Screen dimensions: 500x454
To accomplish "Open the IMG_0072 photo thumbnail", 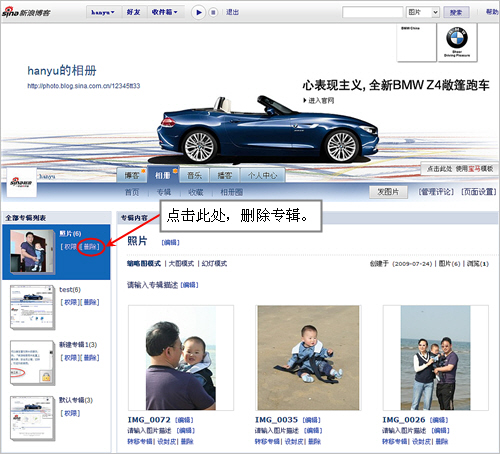I will coord(181,358).
